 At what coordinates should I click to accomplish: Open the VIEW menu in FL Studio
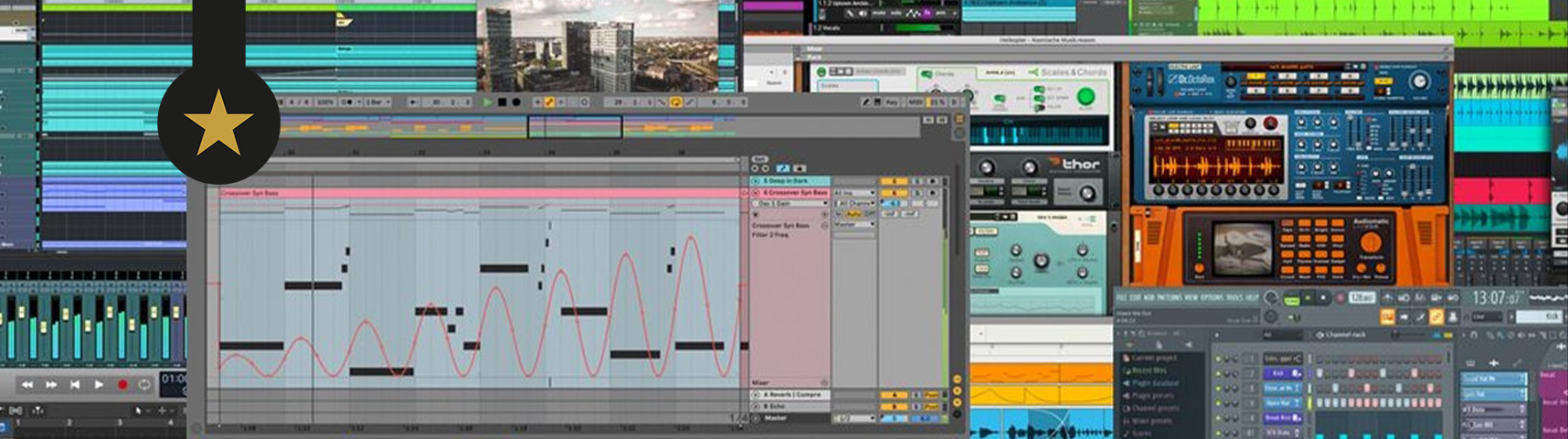pyautogui.click(x=1191, y=297)
